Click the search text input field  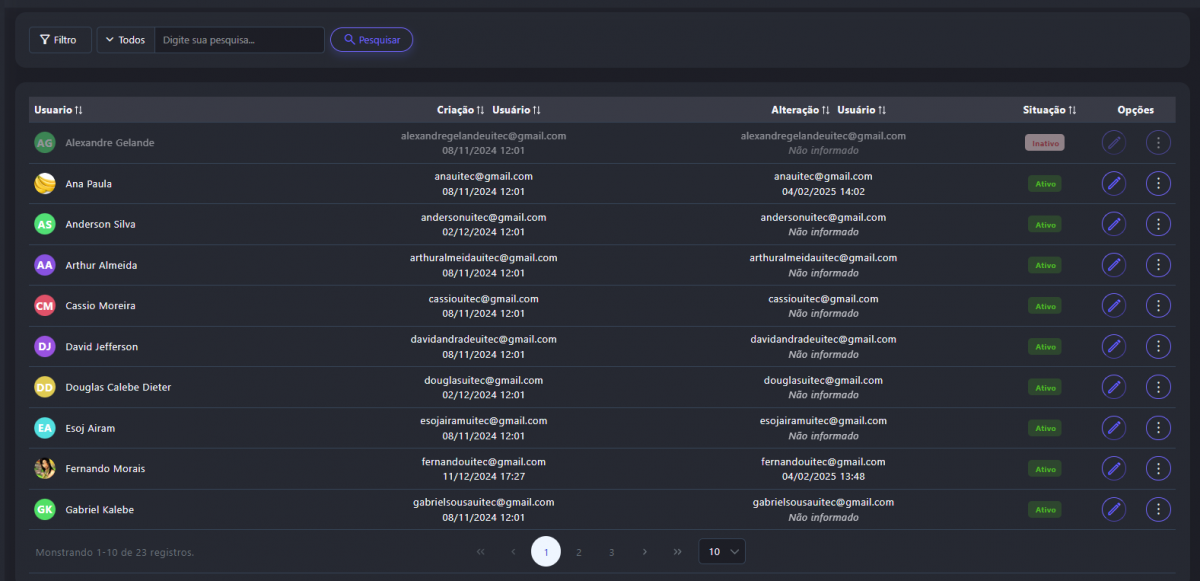239,40
